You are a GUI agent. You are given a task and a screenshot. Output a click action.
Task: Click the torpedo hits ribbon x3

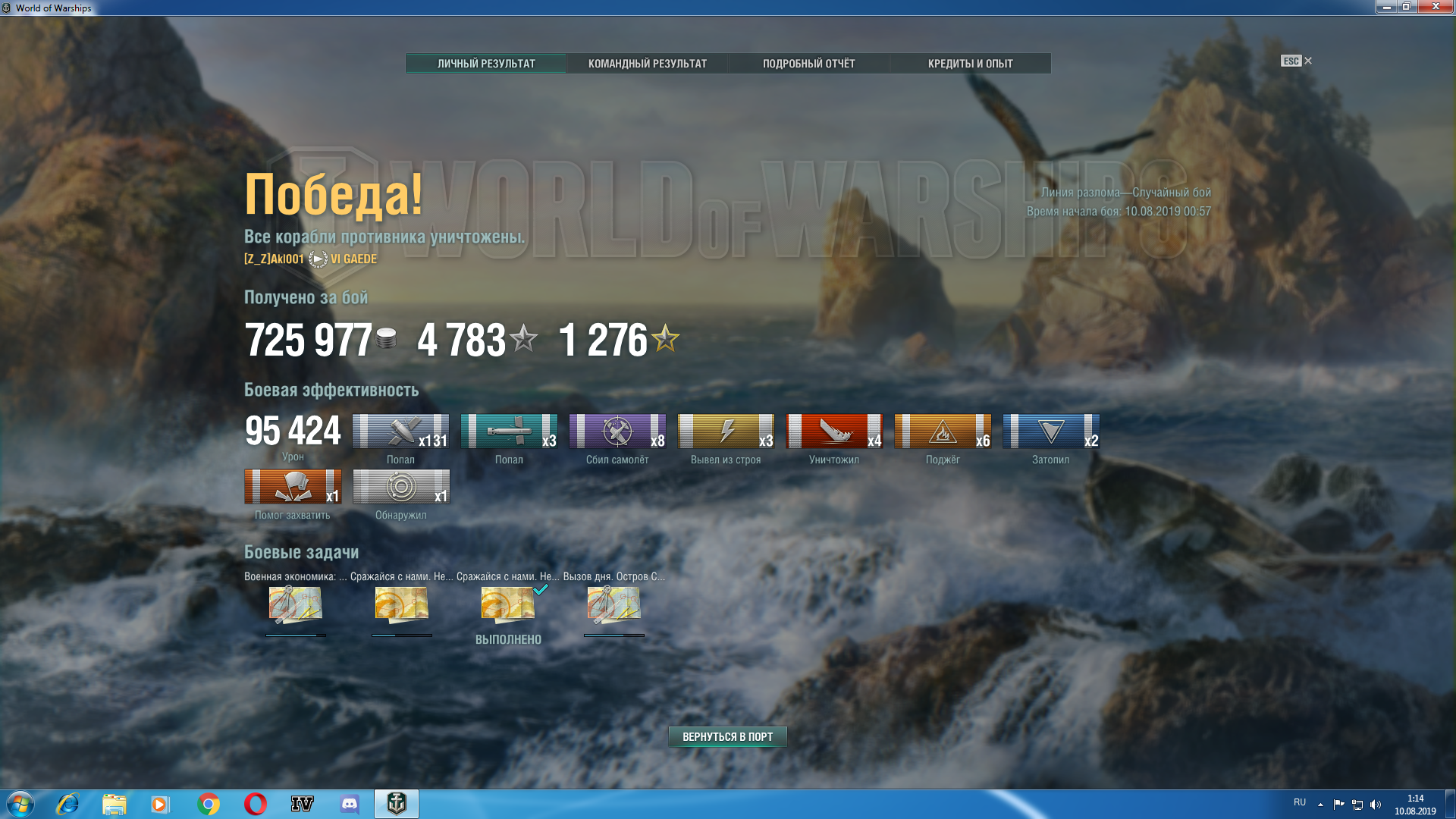tap(509, 431)
